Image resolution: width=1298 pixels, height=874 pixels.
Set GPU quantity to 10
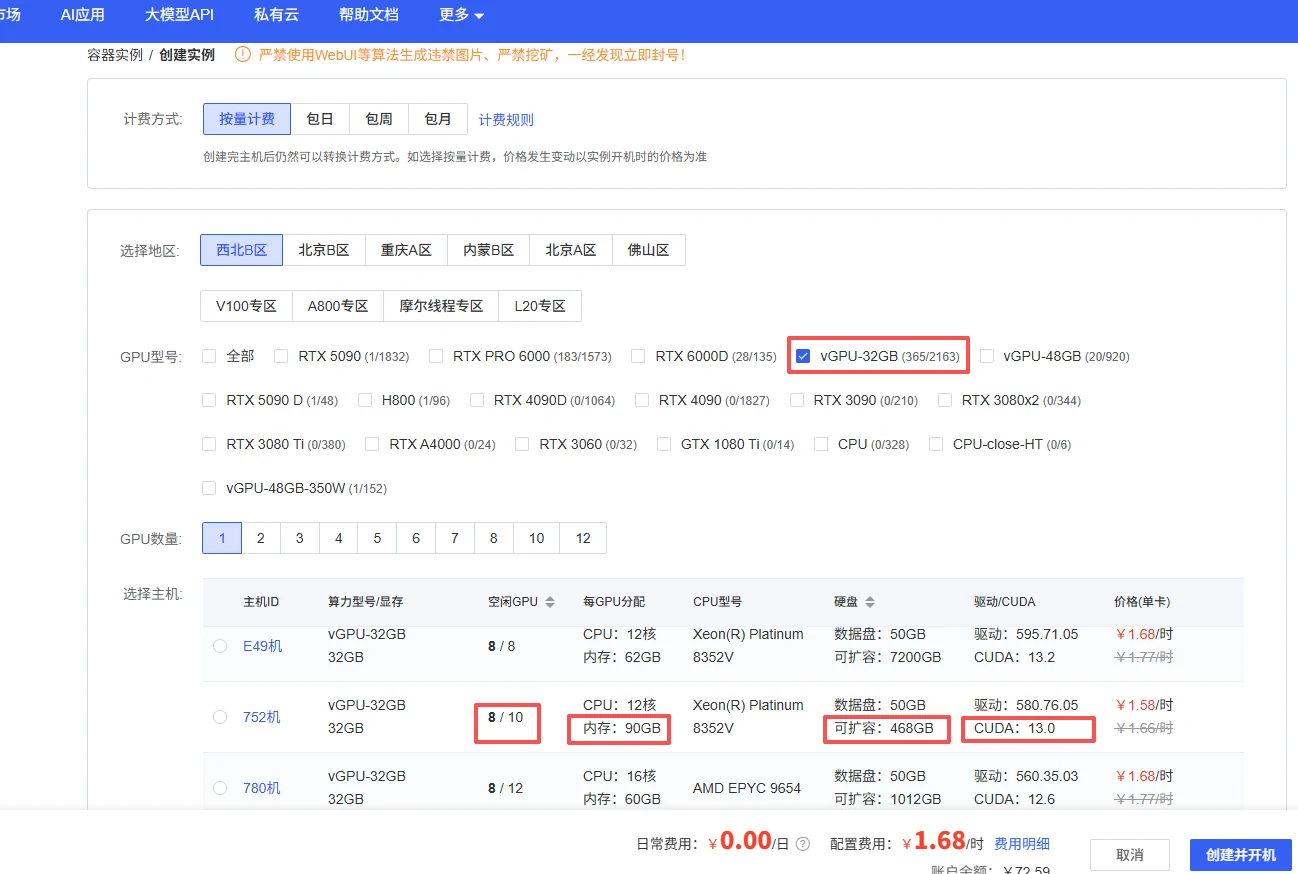[537, 538]
